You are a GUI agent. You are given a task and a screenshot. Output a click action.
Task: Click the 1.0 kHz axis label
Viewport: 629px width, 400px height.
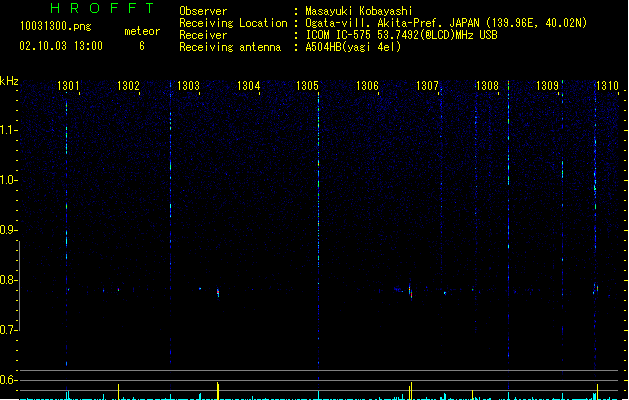coord(8,180)
